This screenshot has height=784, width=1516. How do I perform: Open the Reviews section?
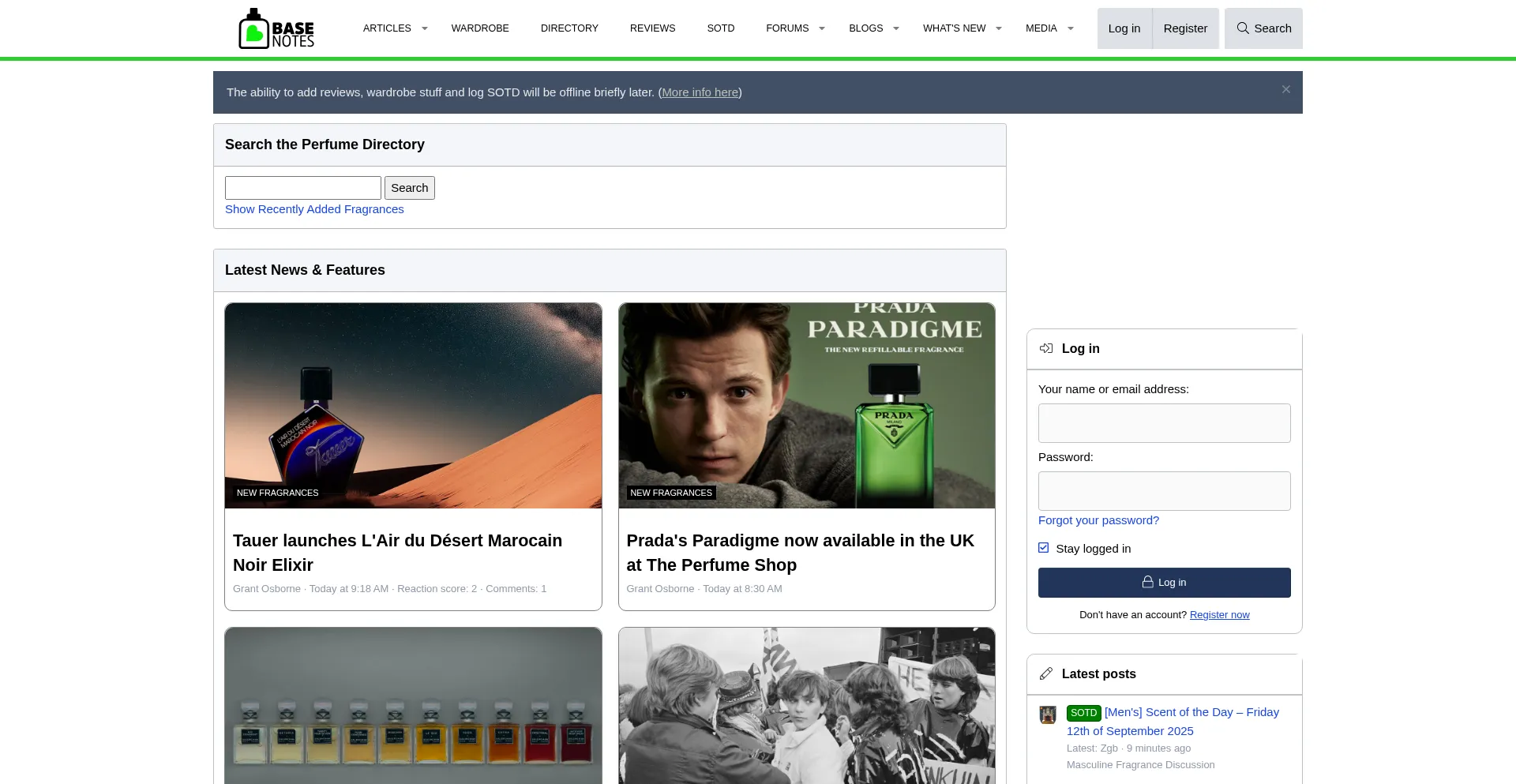(x=652, y=28)
